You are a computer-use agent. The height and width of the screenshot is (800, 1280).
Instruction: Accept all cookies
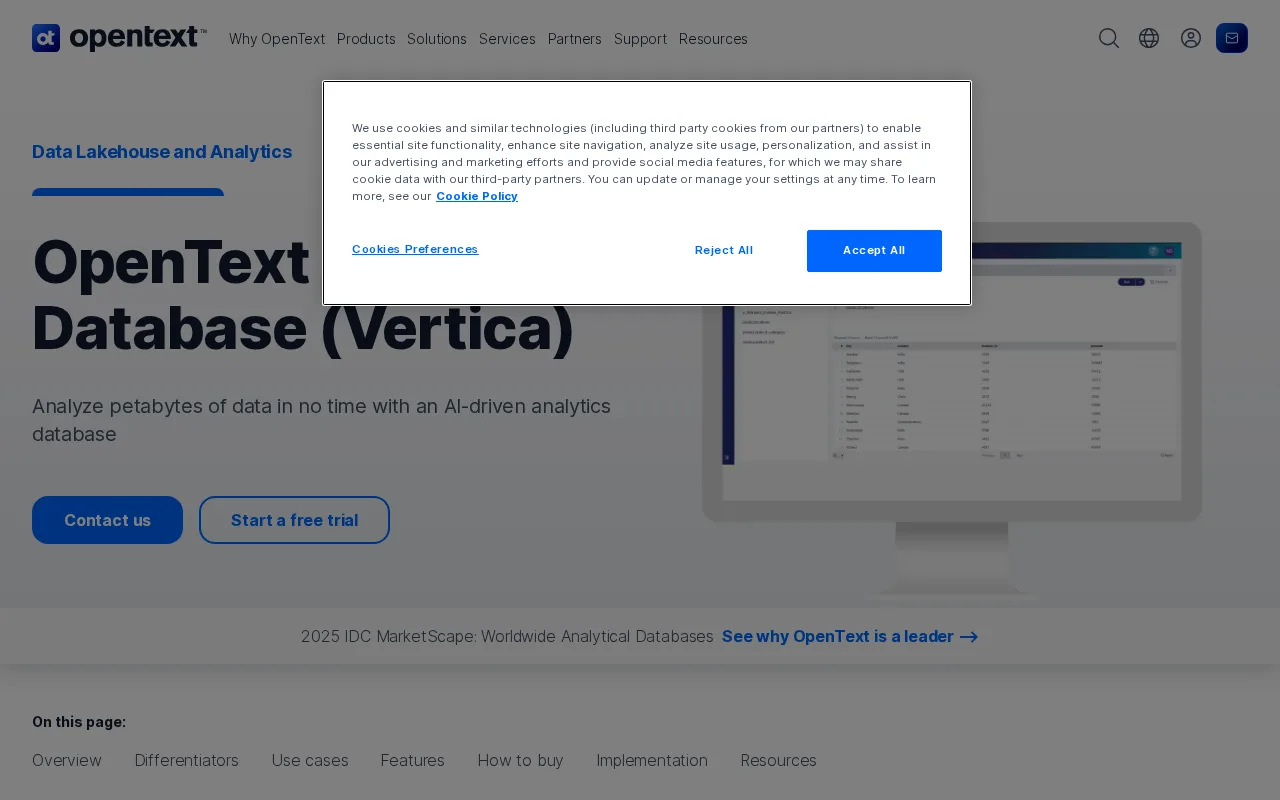pyautogui.click(x=874, y=251)
